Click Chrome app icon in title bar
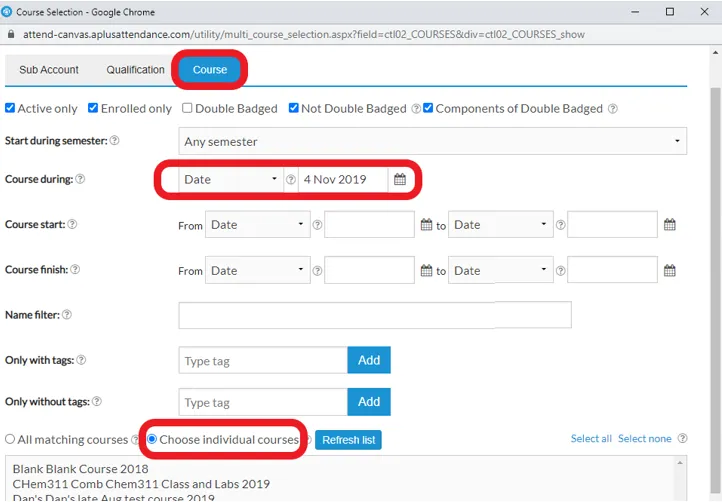 point(7,12)
